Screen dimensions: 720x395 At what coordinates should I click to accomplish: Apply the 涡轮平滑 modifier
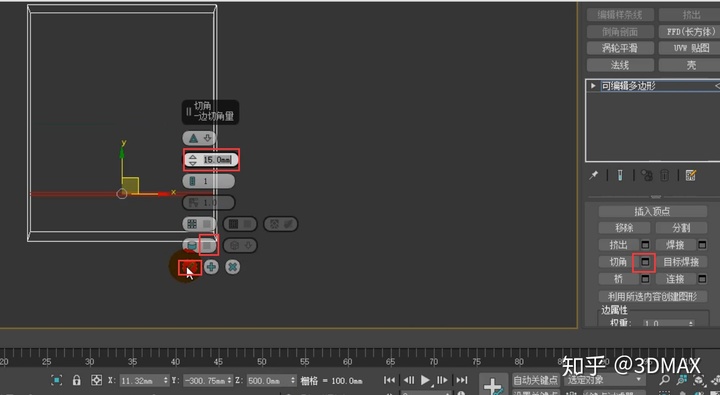pos(620,48)
